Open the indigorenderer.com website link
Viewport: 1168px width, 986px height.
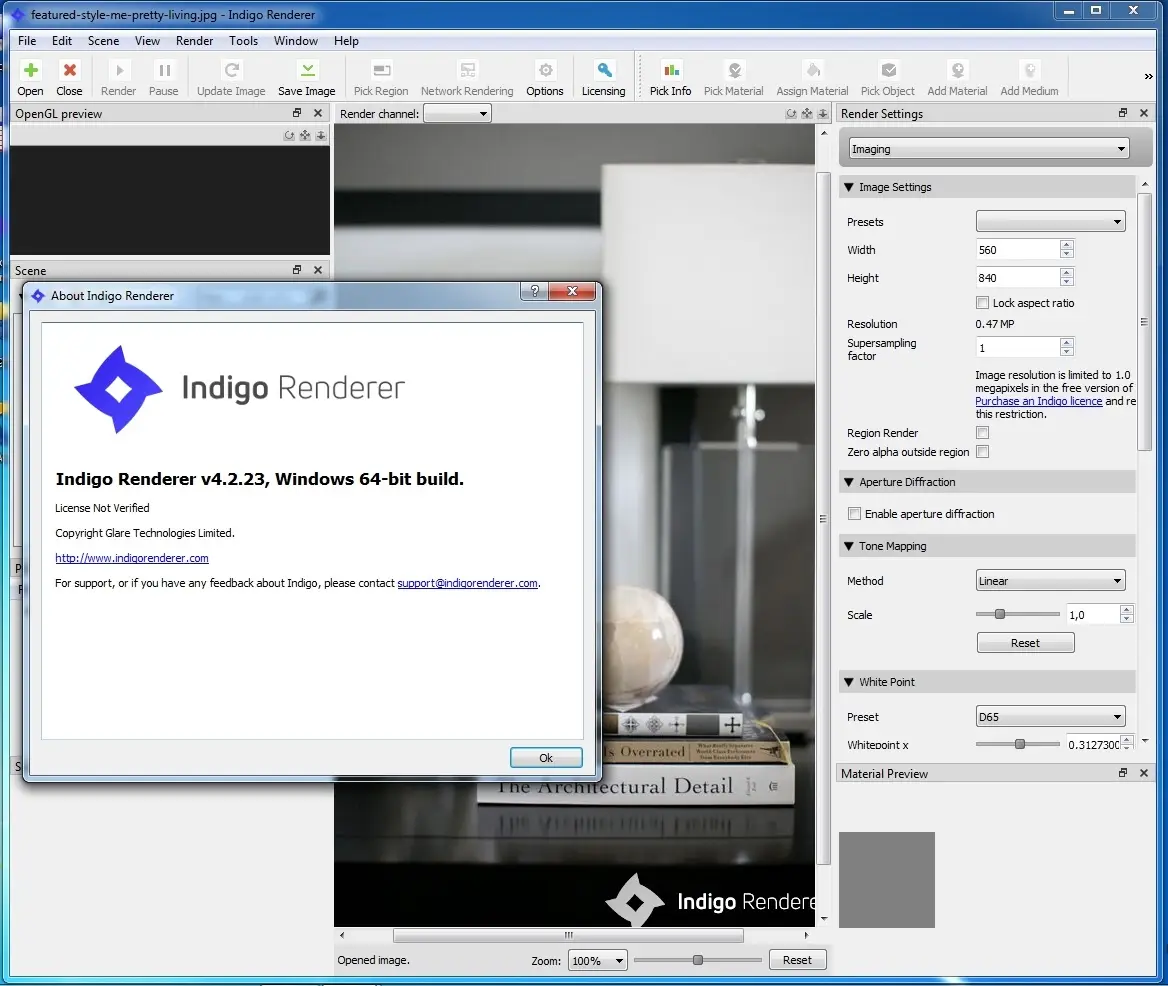[x=132, y=558]
